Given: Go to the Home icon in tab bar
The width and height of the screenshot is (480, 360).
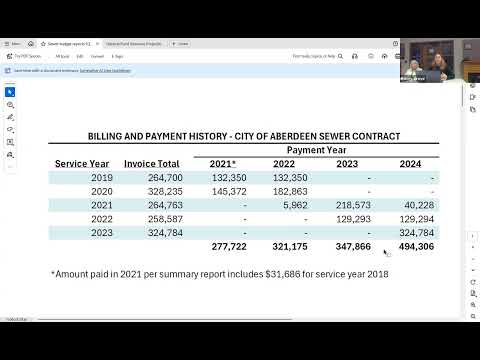Looking at the screenshot, I should click(x=31, y=44).
